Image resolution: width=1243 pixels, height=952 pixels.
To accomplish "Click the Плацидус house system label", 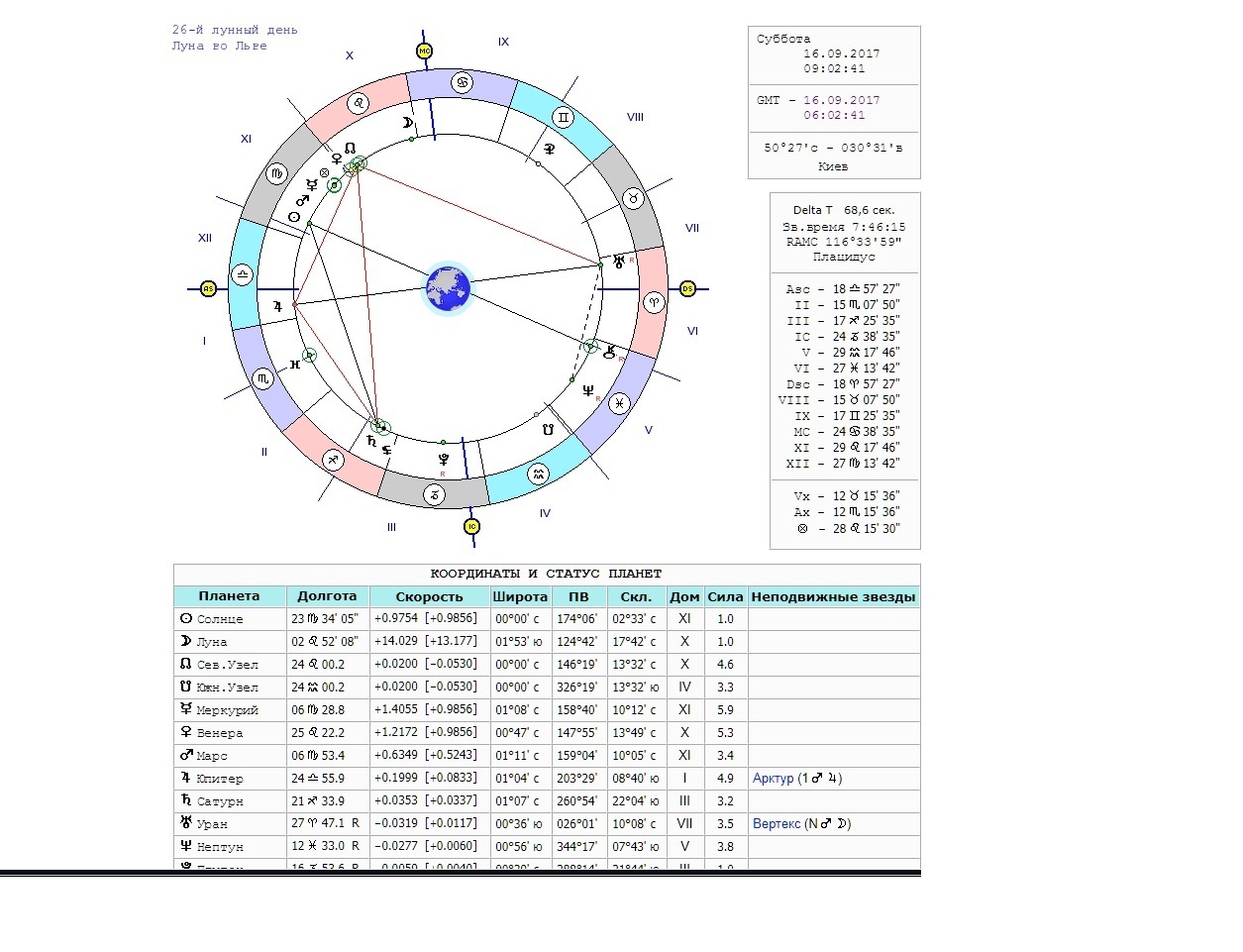I will (844, 258).
